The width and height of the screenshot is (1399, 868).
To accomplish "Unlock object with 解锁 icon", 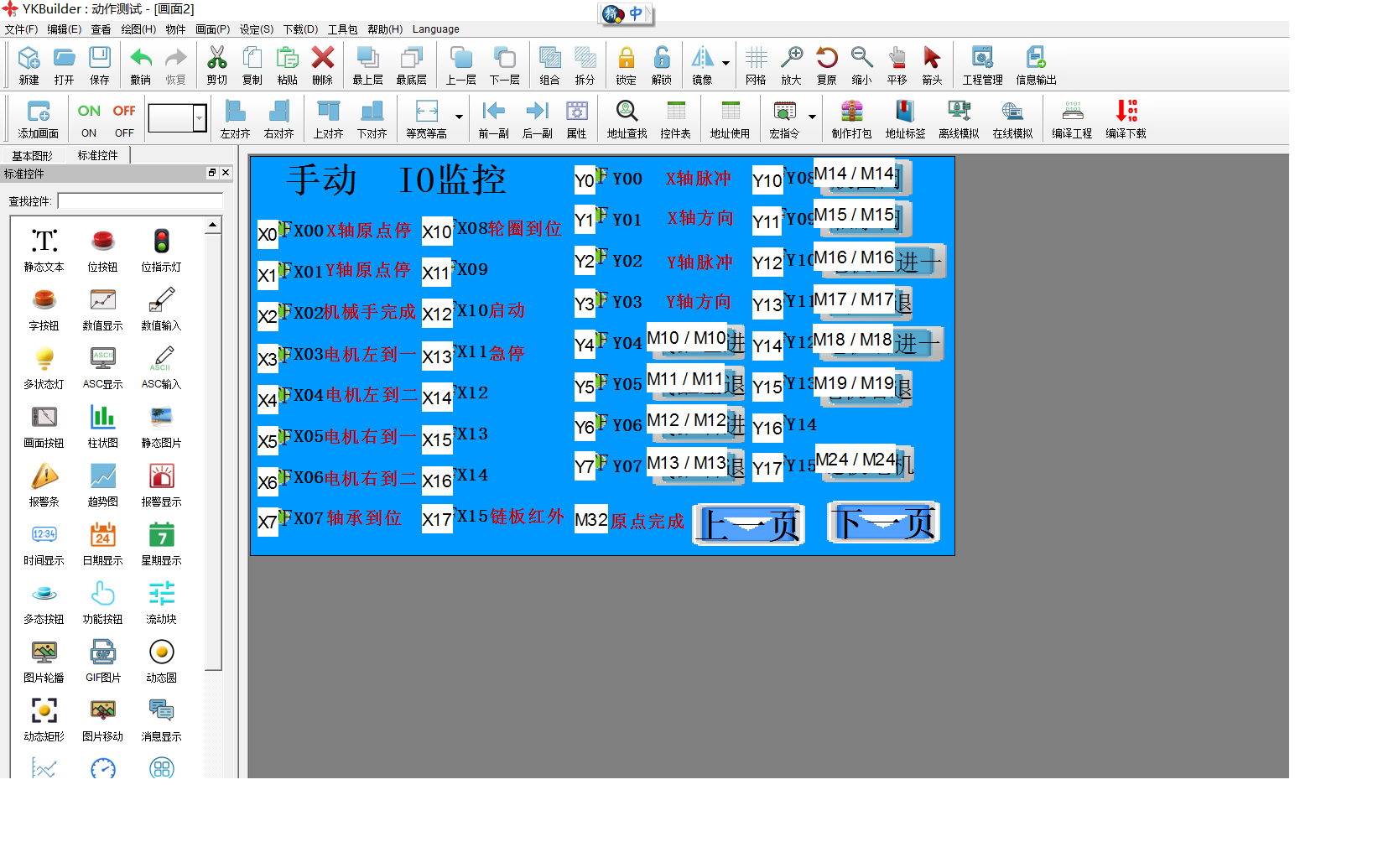I will (x=661, y=65).
